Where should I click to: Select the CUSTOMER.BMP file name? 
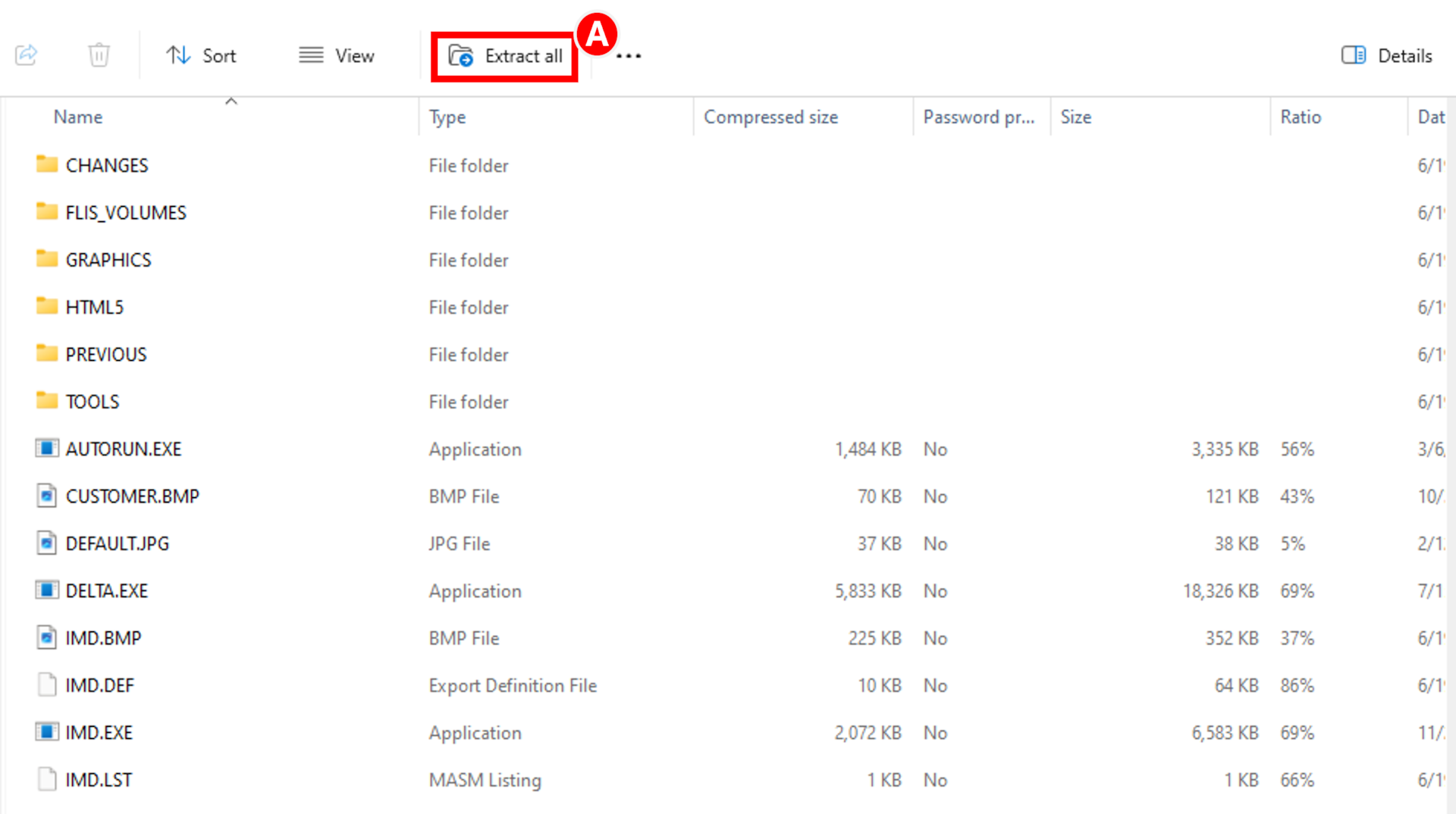coord(133,496)
